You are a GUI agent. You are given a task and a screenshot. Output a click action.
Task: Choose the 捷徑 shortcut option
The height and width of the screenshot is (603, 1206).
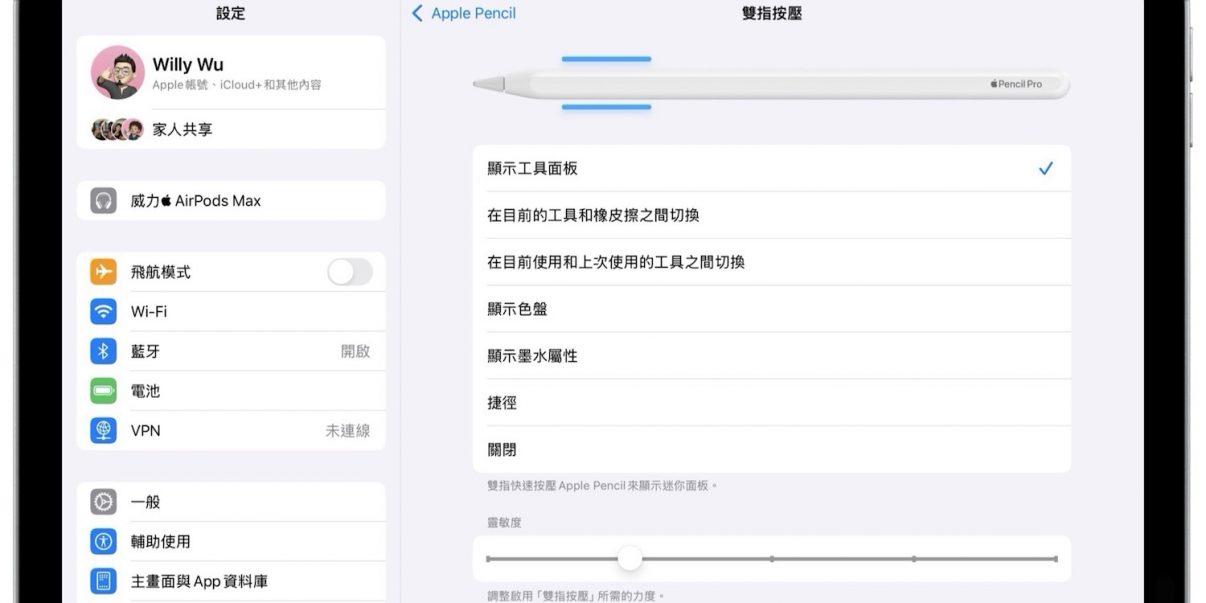tap(770, 403)
